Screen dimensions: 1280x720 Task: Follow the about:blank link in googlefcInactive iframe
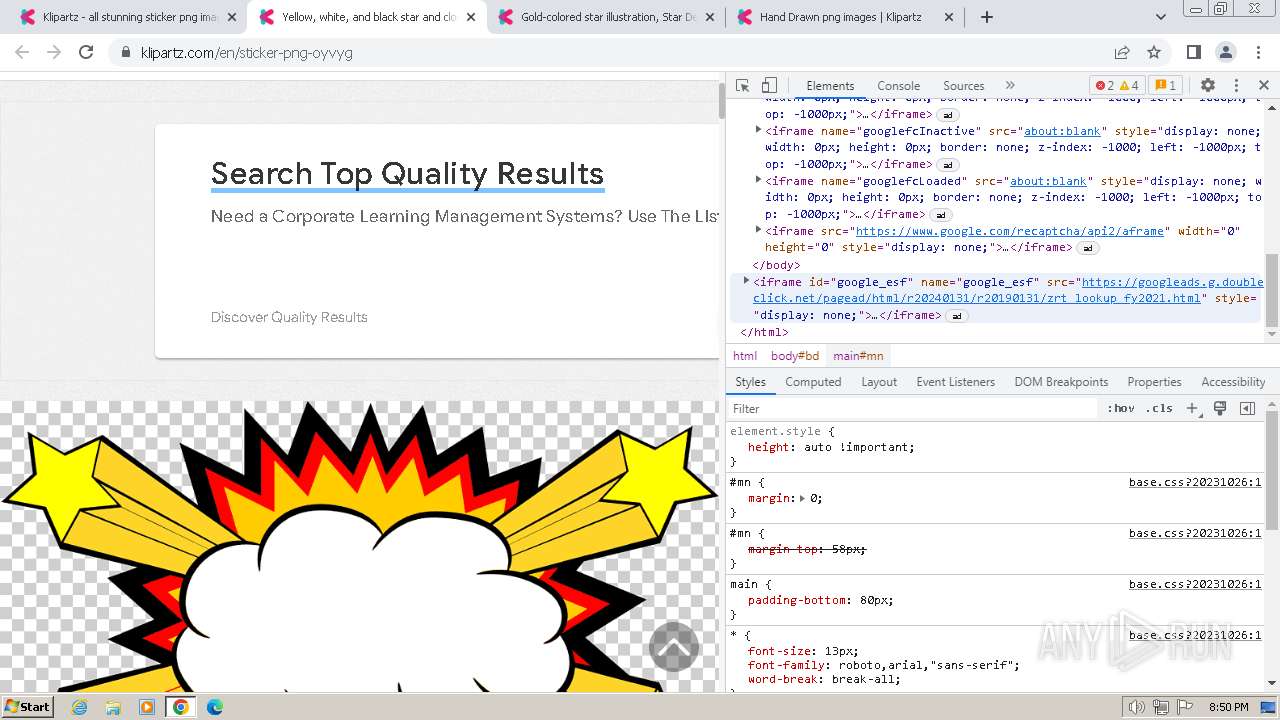click(1062, 131)
